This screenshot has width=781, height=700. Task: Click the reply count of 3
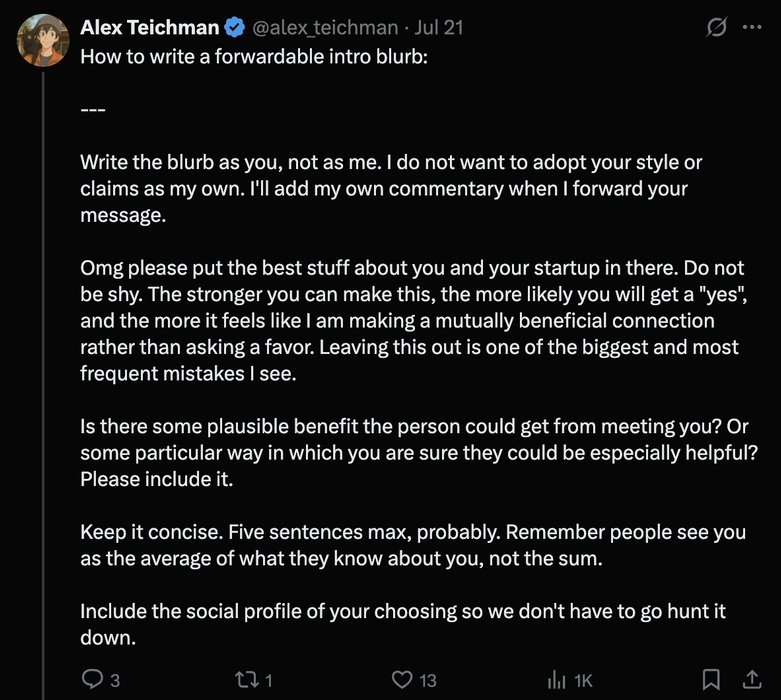115,680
